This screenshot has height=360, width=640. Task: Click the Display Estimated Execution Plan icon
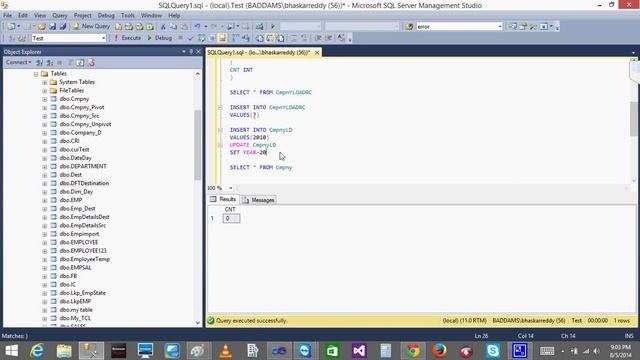(201, 38)
